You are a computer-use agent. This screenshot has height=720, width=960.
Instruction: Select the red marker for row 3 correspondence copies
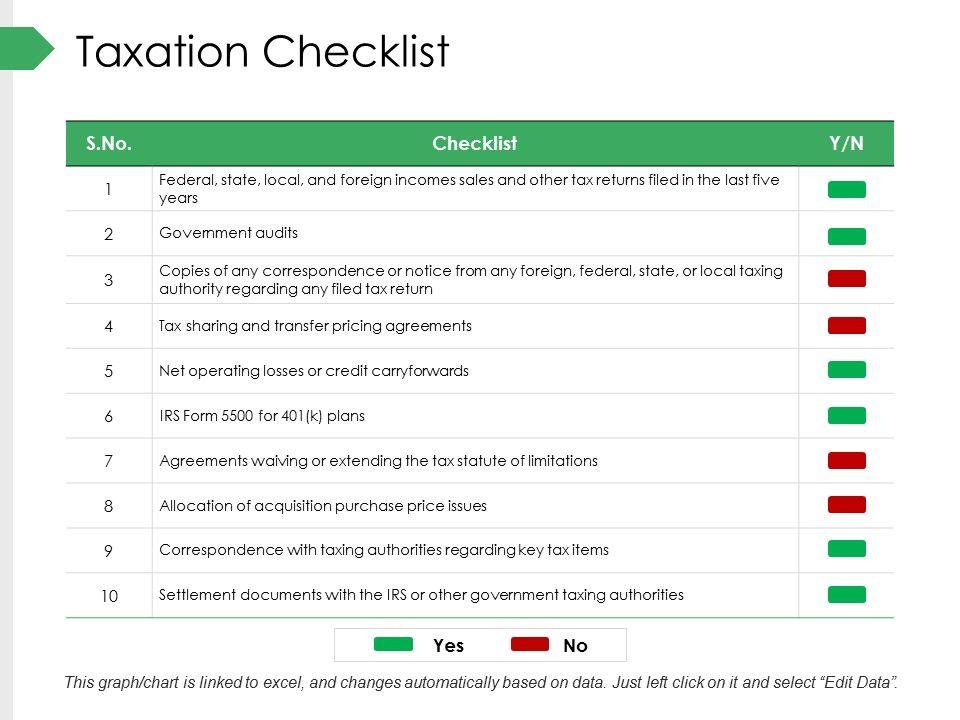(x=846, y=279)
